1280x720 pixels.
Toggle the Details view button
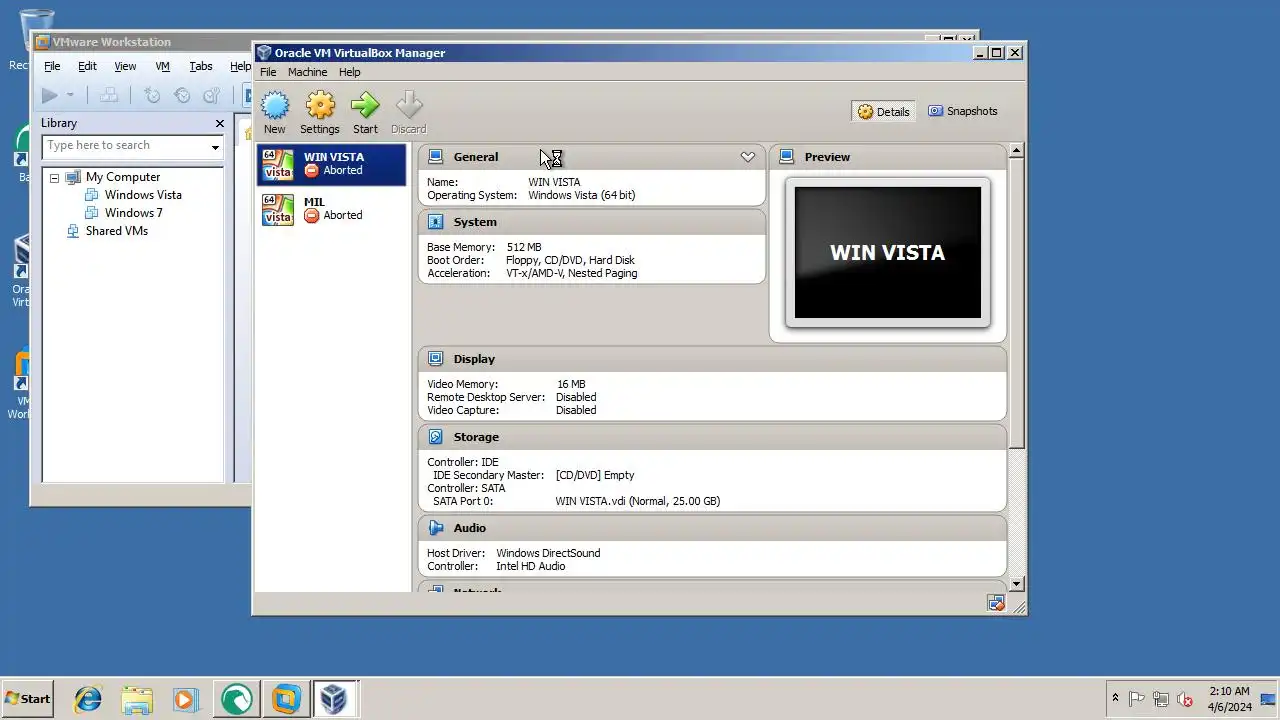click(x=884, y=111)
